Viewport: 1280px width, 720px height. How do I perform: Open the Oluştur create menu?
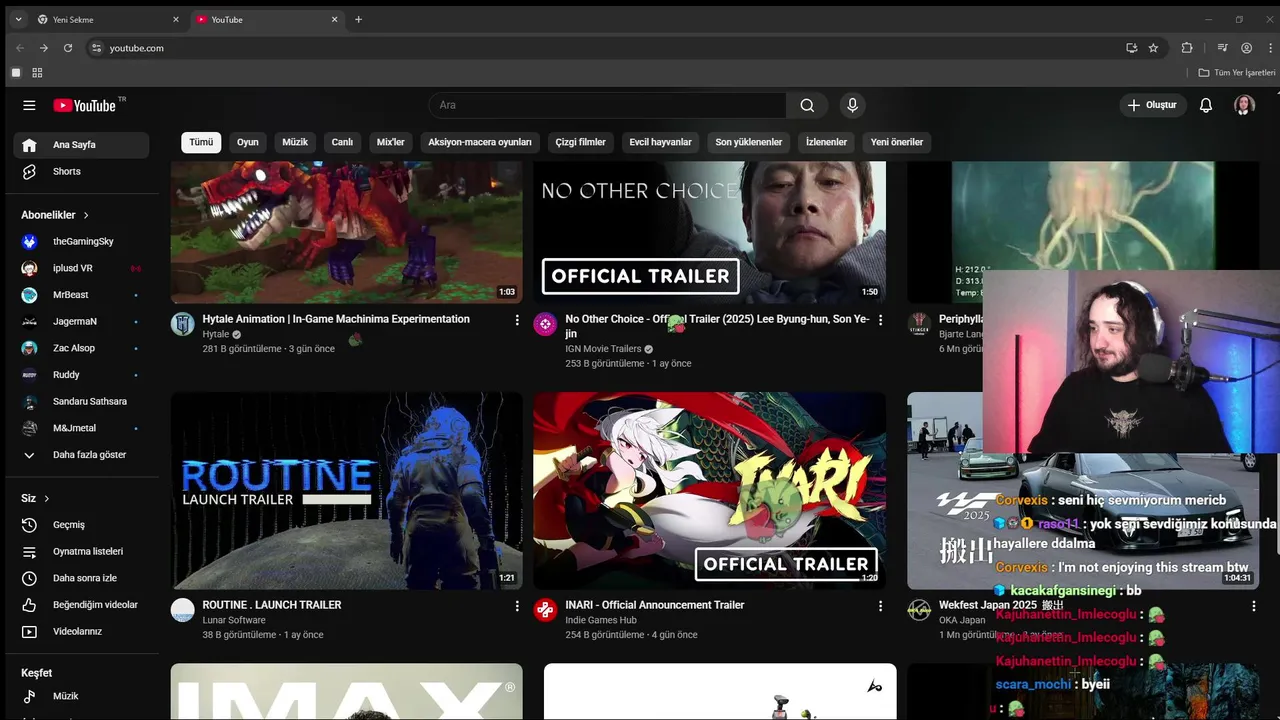coord(1153,105)
